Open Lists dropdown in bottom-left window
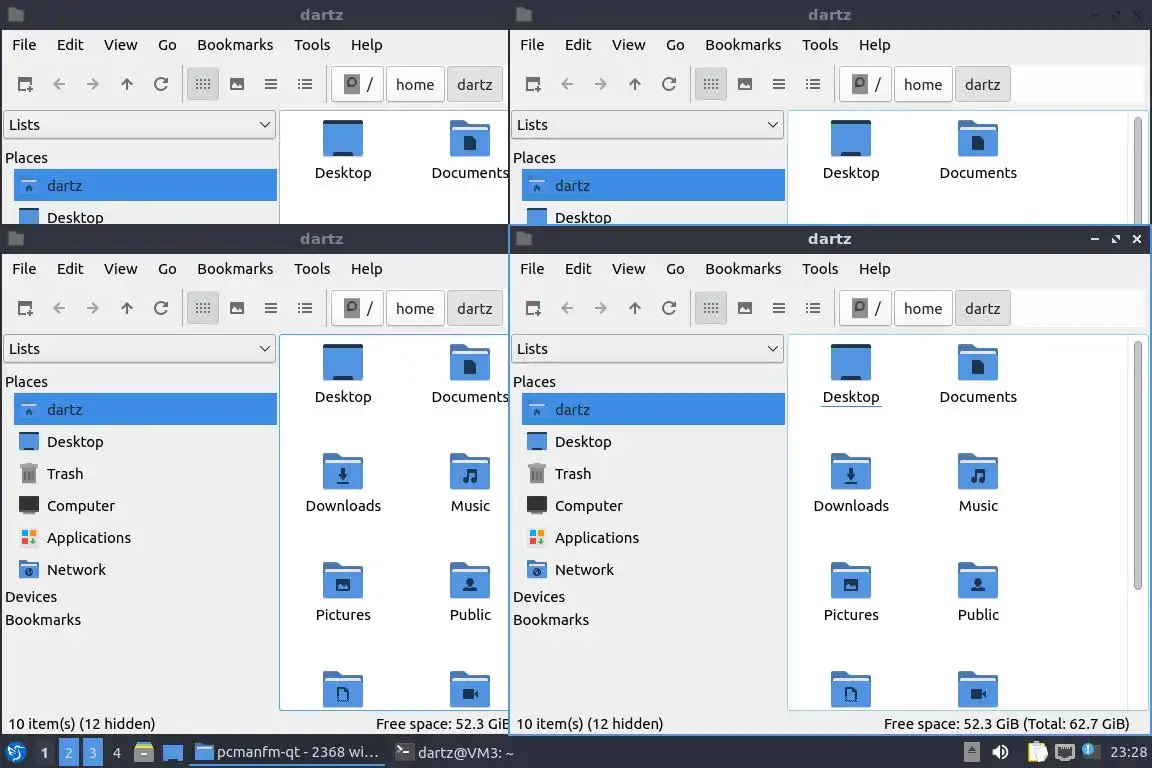 (140, 348)
